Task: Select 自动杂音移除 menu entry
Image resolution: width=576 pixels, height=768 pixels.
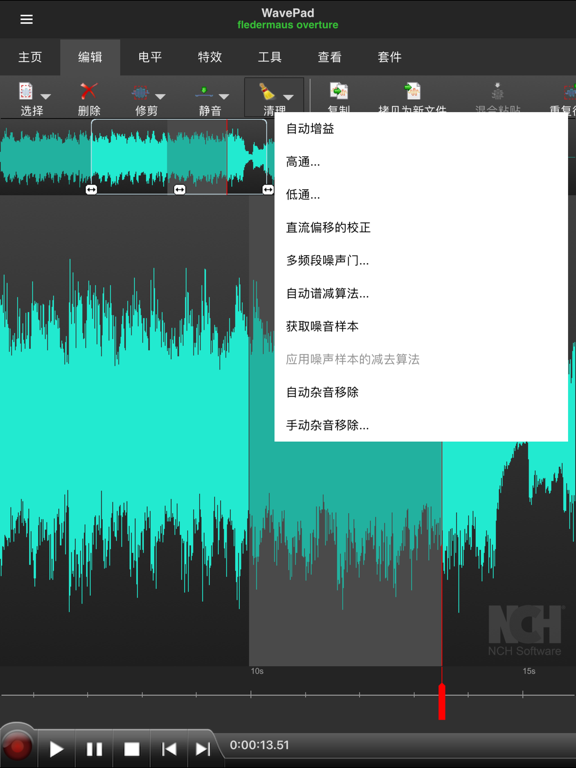Action: tap(420, 392)
